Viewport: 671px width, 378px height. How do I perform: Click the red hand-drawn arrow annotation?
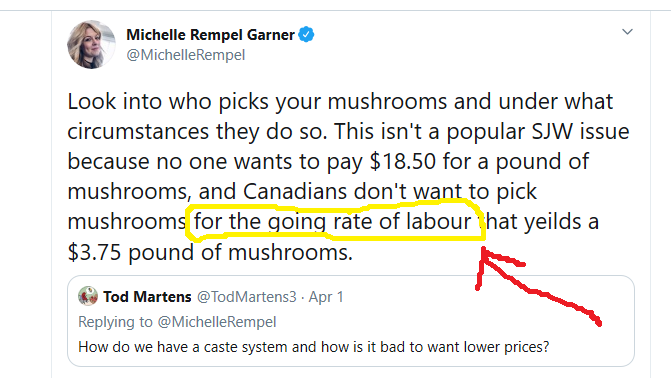click(538, 286)
